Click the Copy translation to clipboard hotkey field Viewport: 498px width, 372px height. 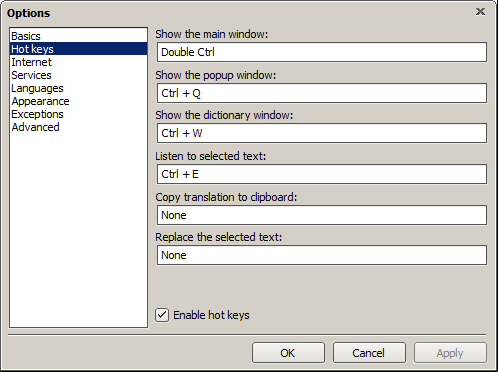pos(322,215)
